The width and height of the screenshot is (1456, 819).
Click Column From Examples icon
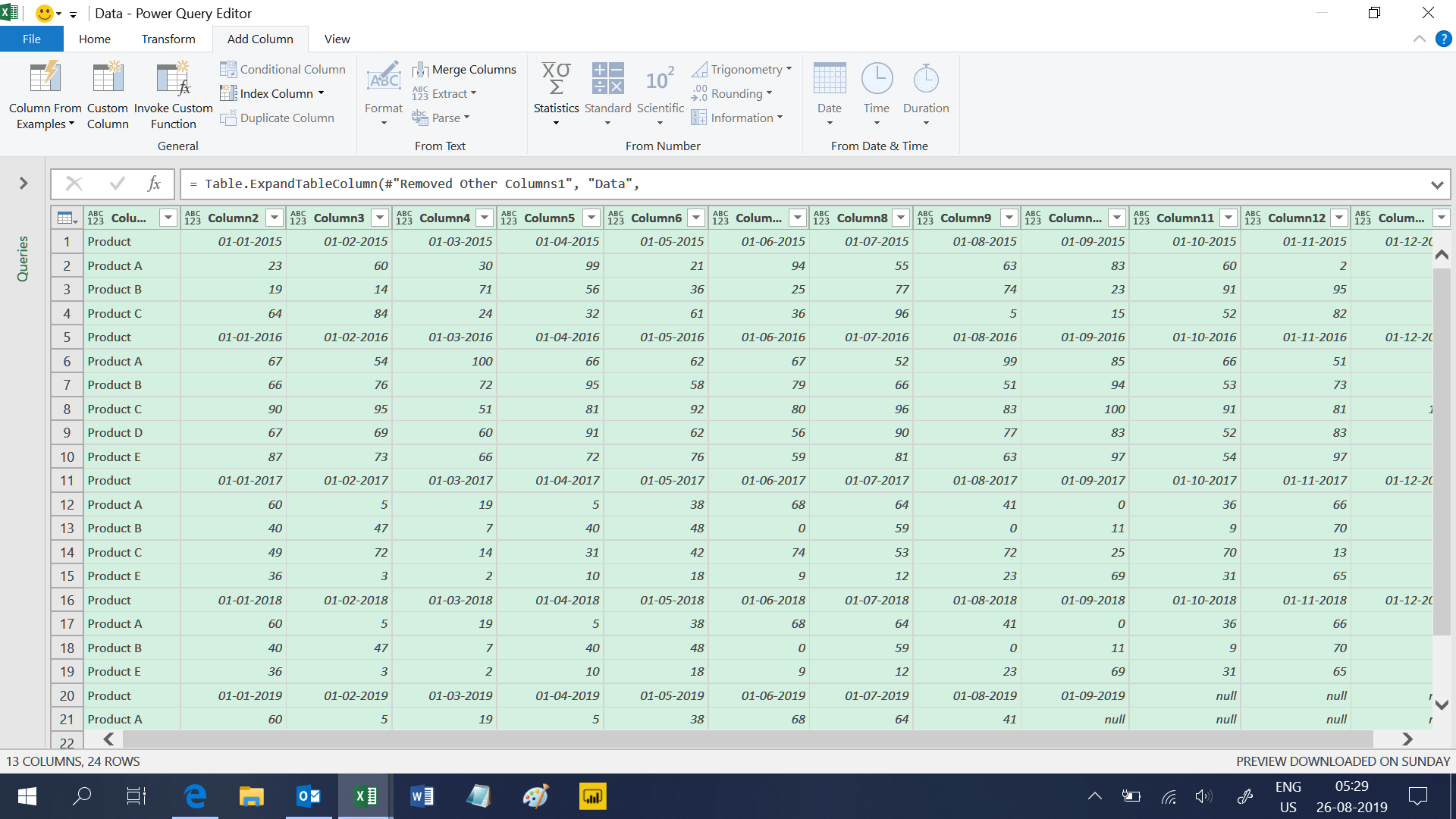tap(45, 79)
